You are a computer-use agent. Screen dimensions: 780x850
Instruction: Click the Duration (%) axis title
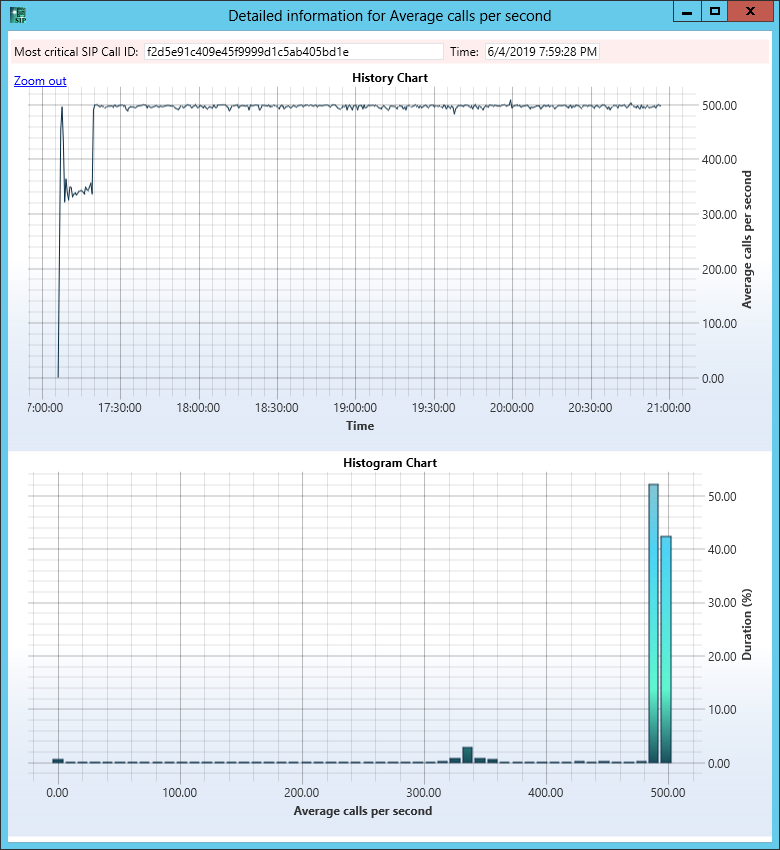[x=747, y=624]
